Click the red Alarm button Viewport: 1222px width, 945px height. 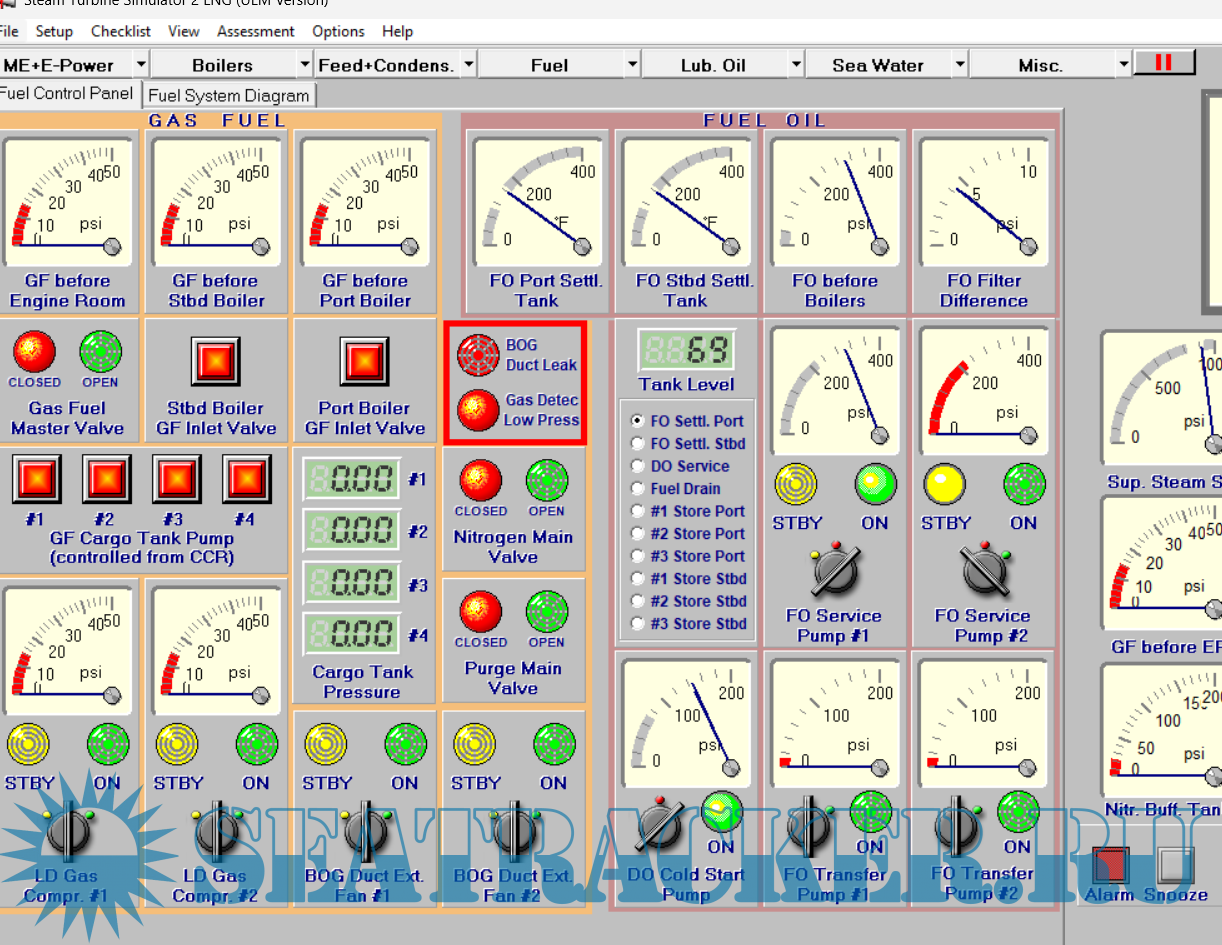[1109, 864]
